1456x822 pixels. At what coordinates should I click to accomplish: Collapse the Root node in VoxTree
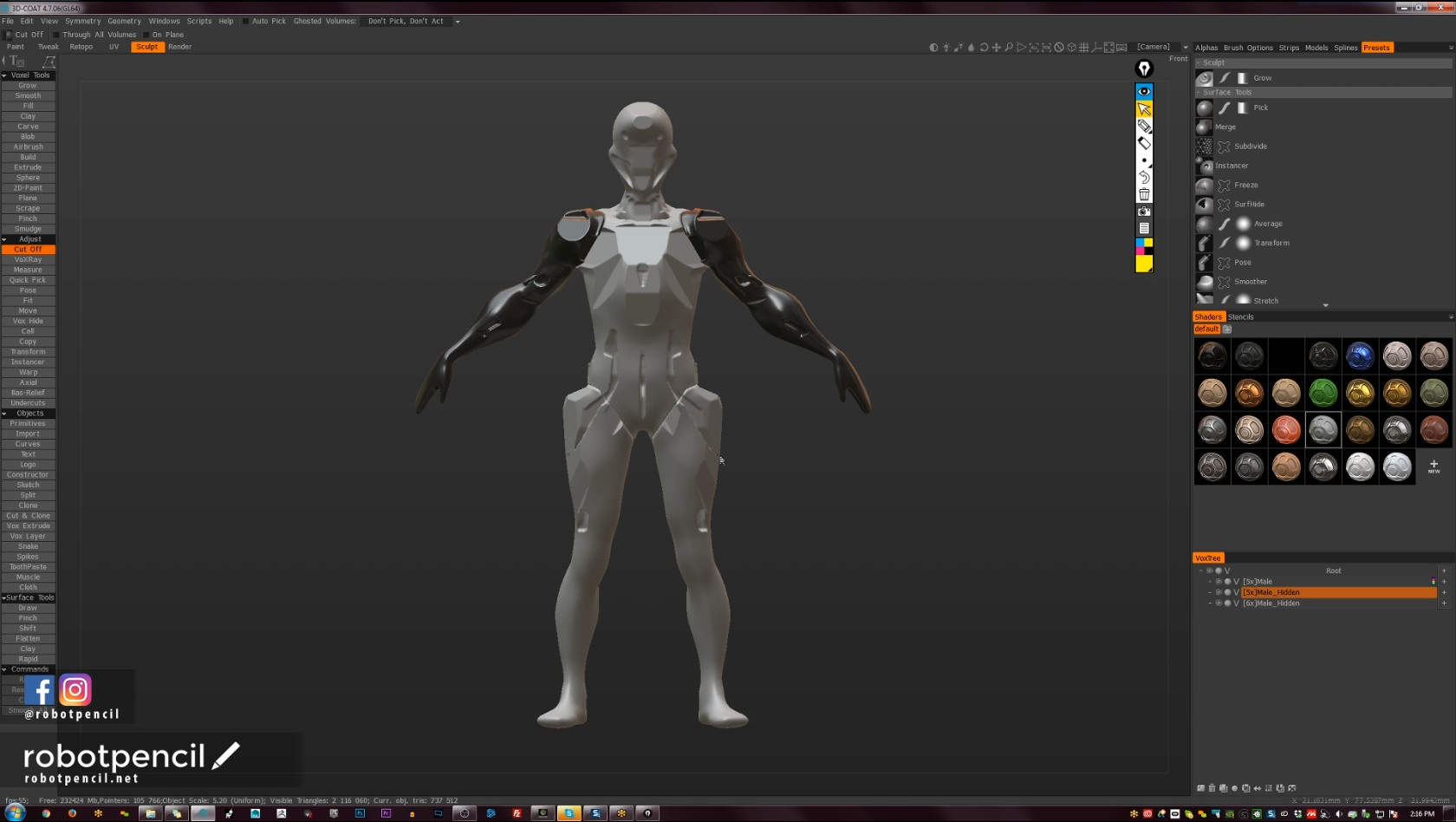click(1201, 571)
